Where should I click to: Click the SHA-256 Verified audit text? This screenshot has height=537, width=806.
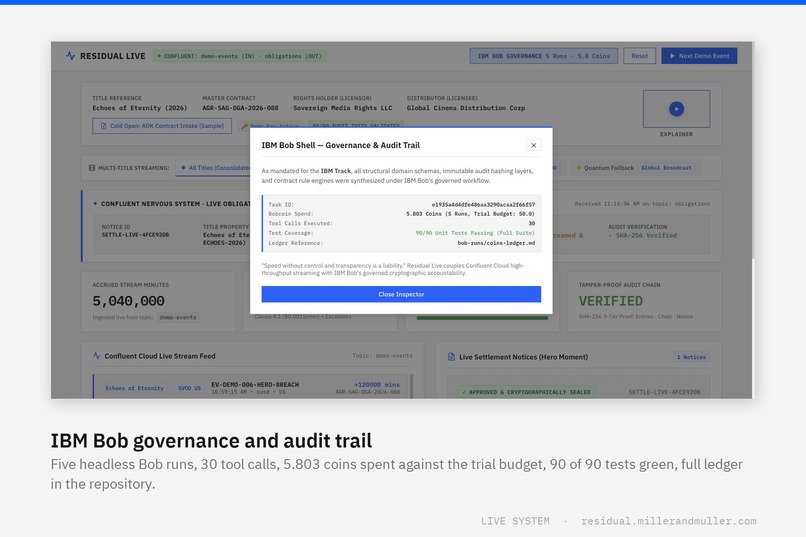(x=642, y=235)
